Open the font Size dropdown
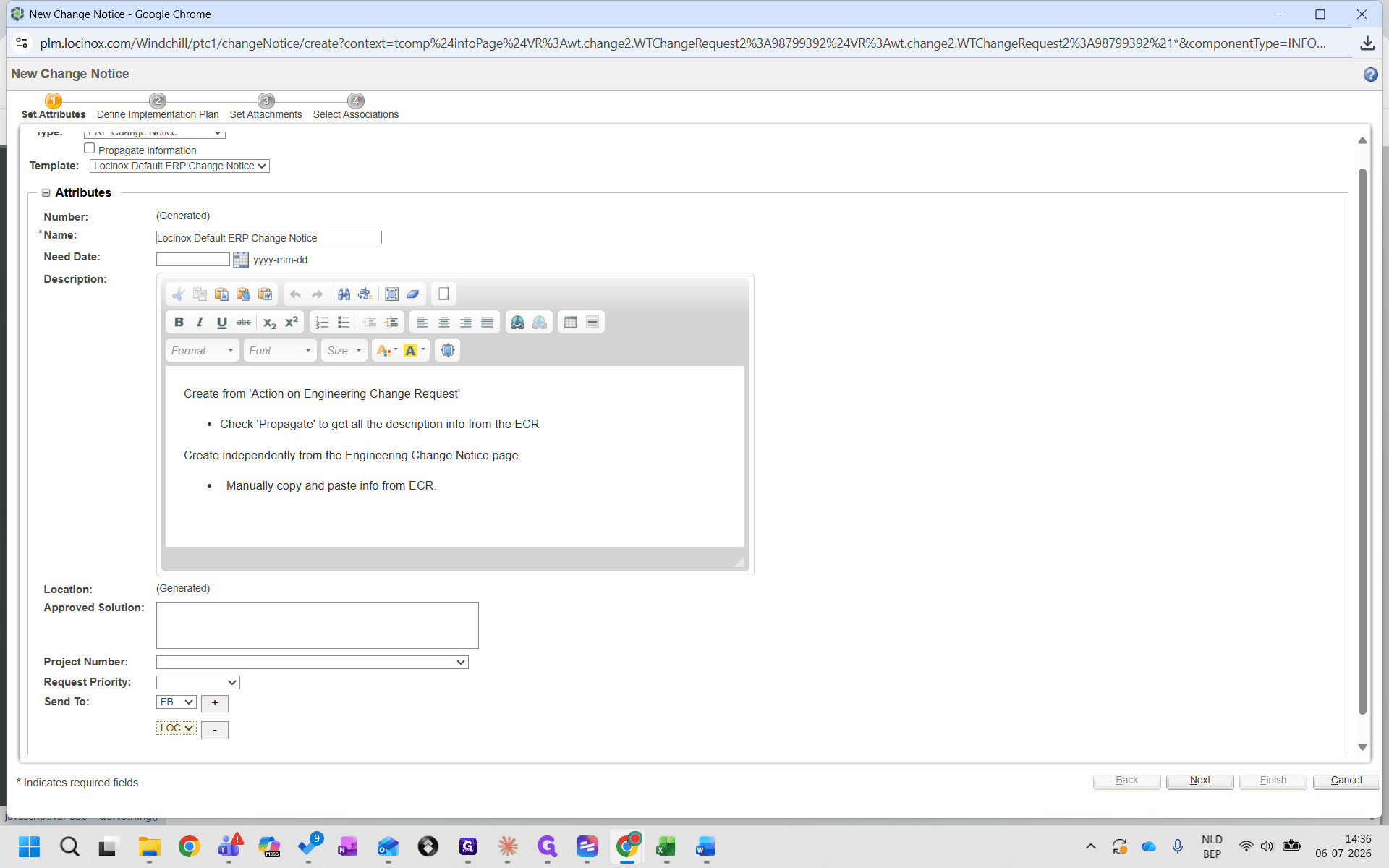The height and width of the screenshot is (868, 1389). point(344,351)
